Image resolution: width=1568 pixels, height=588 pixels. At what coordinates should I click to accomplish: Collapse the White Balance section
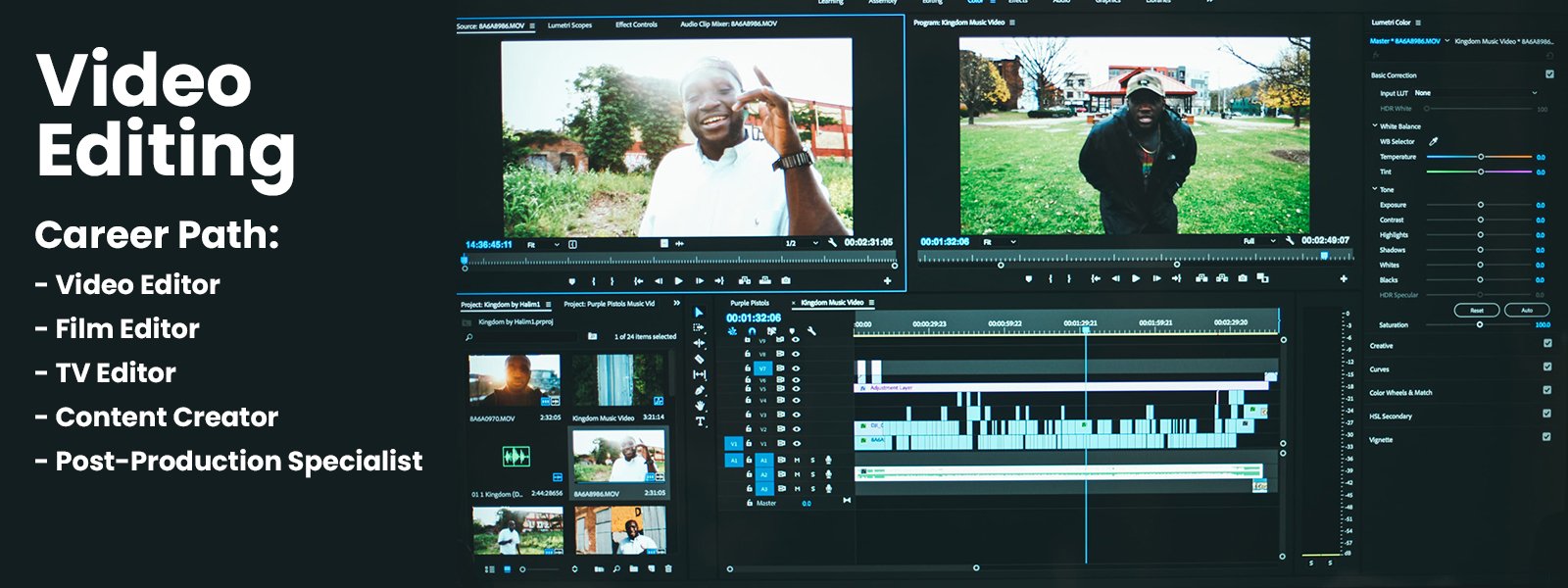click(1375, 125)
